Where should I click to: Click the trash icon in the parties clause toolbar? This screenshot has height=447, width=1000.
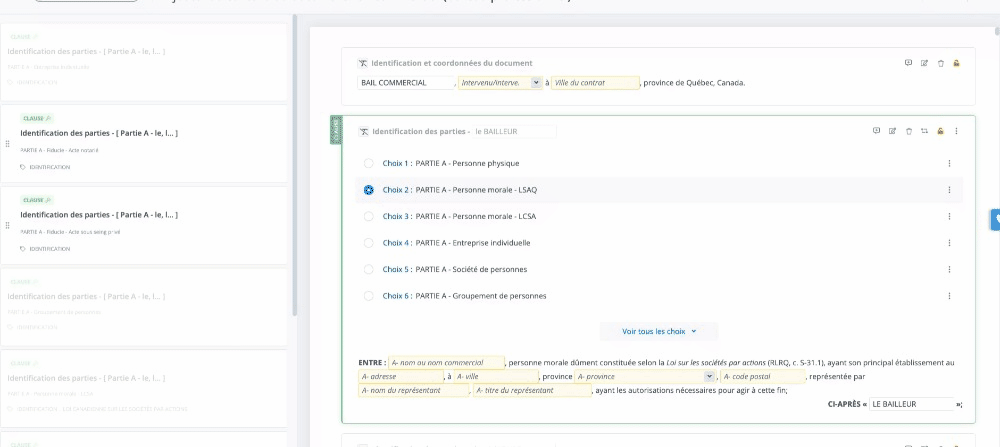pos(908,131)
